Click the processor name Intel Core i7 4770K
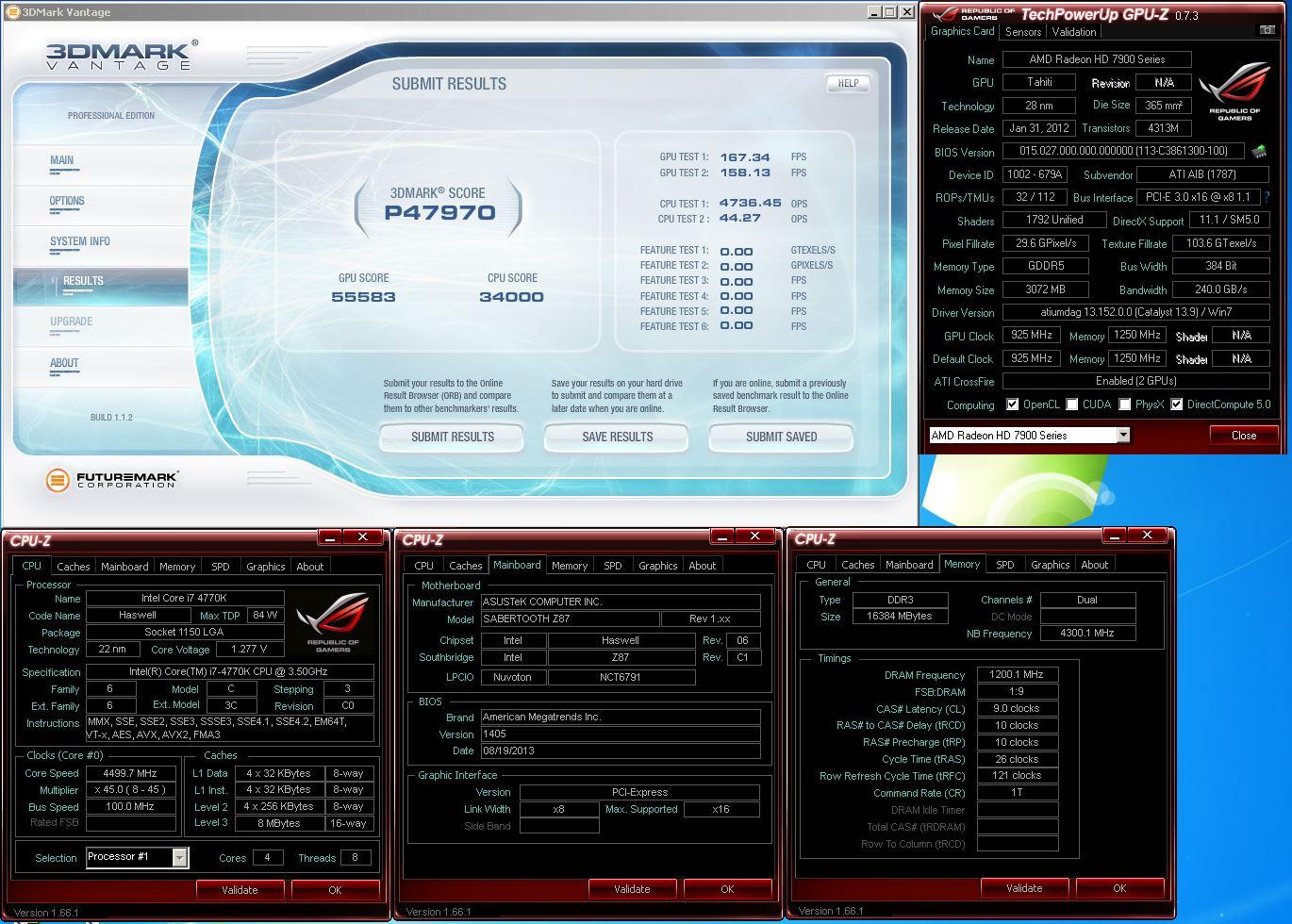1292x924 pixels. point(185,598)
